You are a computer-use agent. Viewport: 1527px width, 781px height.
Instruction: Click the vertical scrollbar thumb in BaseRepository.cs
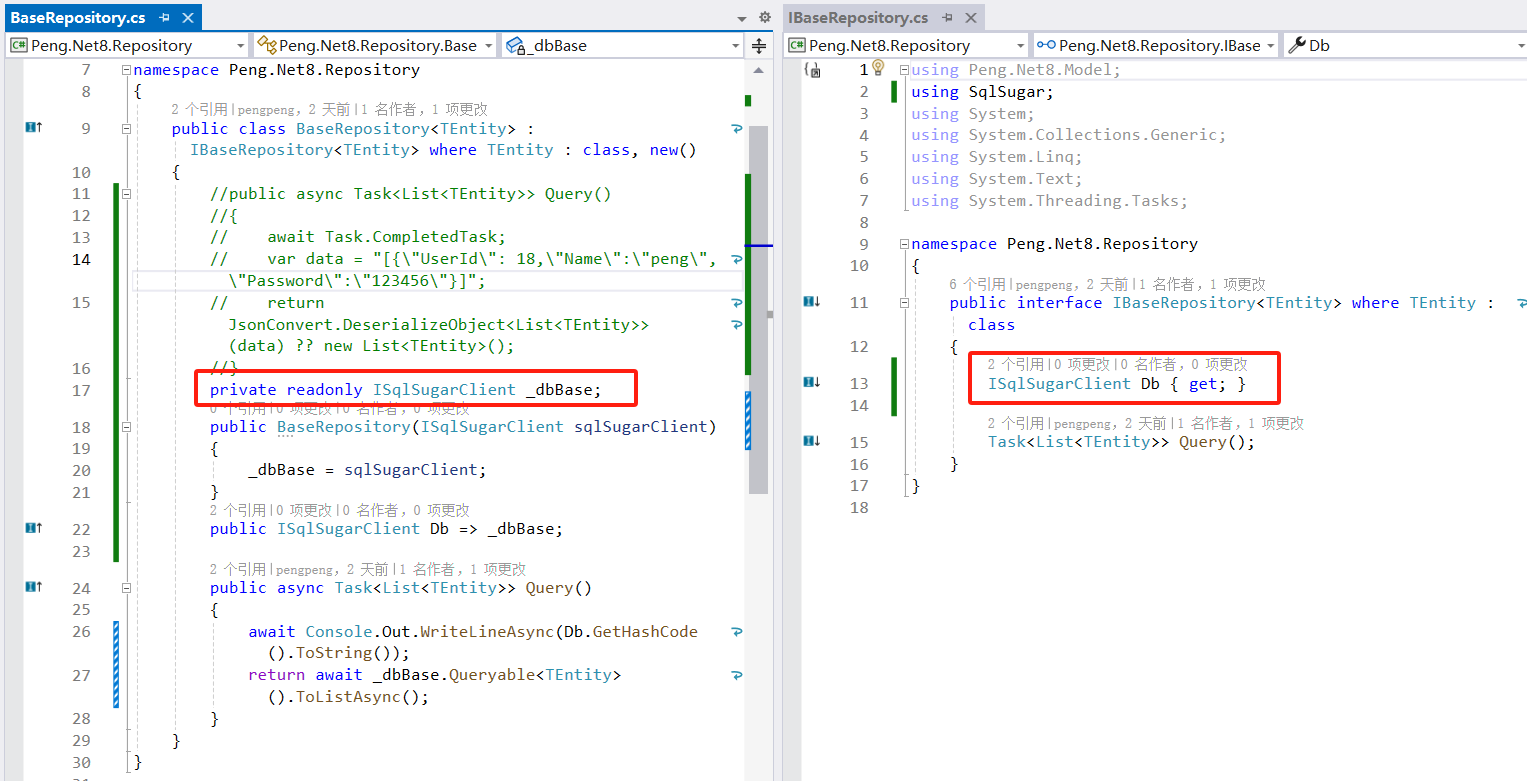pyautogui.click(x=759, y=308)
